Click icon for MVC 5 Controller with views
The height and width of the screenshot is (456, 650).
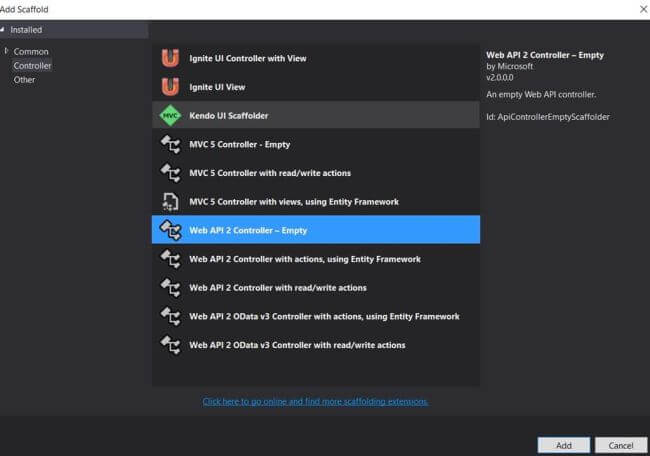pos(170,202)
